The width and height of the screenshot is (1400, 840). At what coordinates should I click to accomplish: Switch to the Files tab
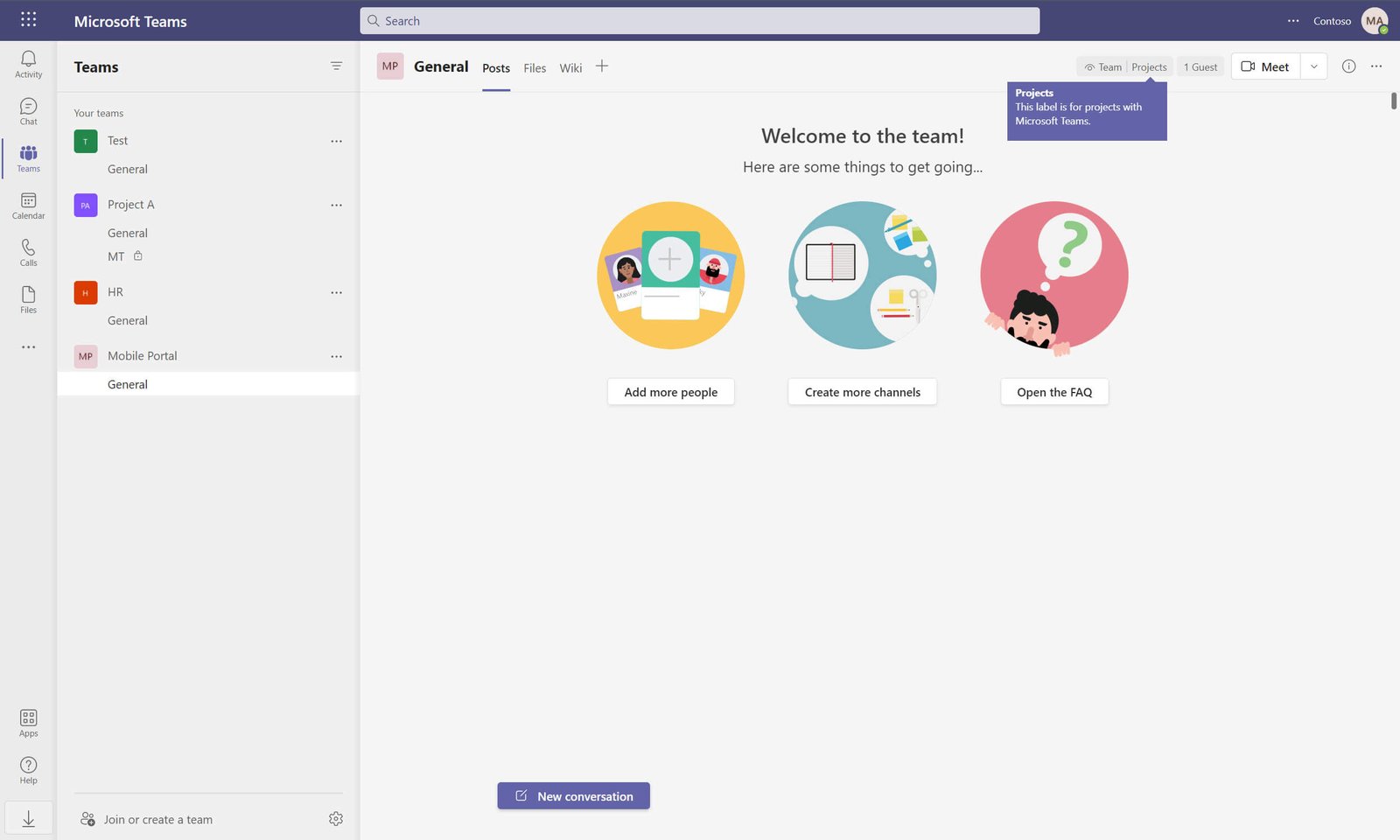(x=535, y=68)
